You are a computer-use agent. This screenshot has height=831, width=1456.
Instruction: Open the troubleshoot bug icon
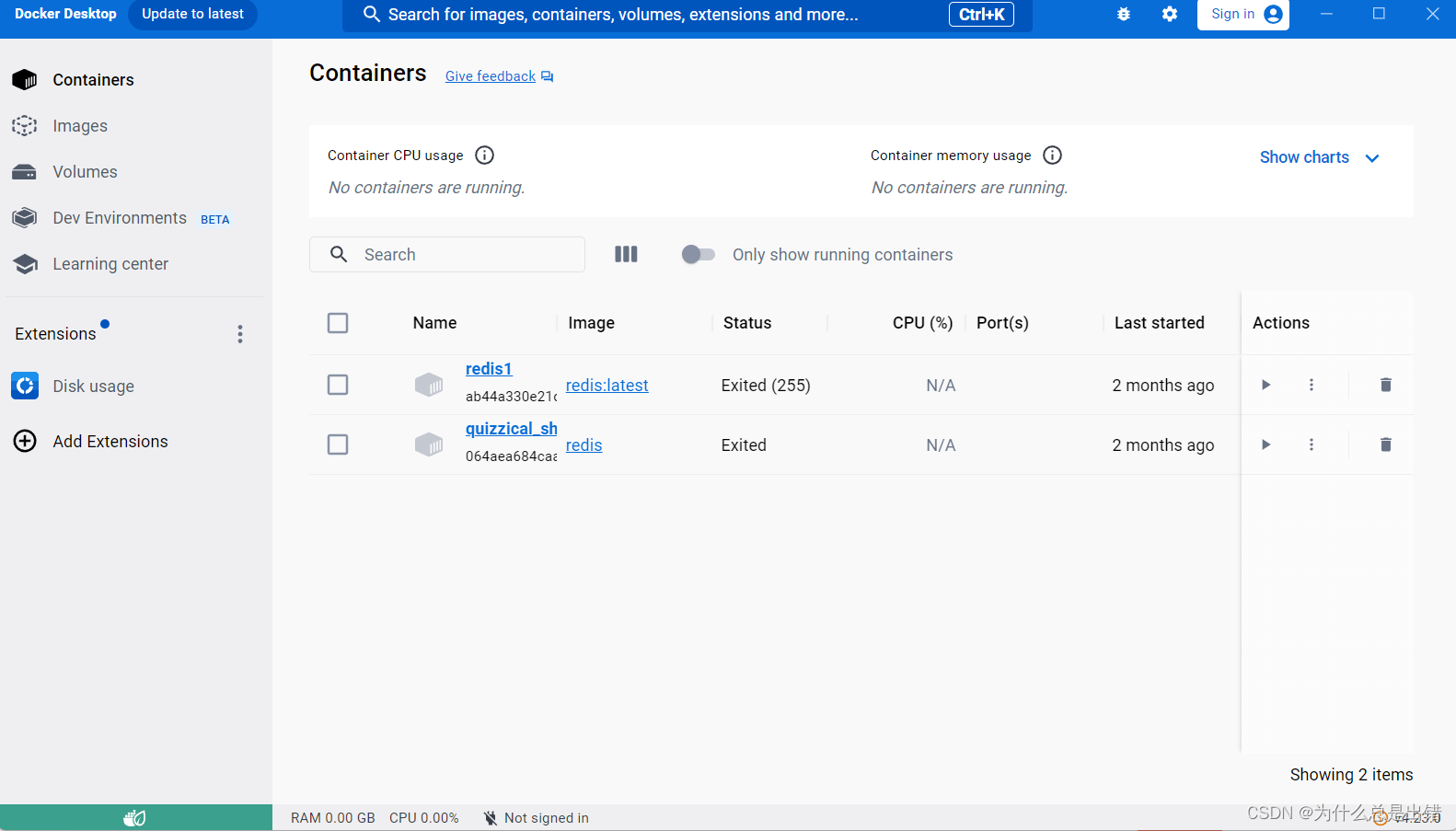pos(1124,15)
